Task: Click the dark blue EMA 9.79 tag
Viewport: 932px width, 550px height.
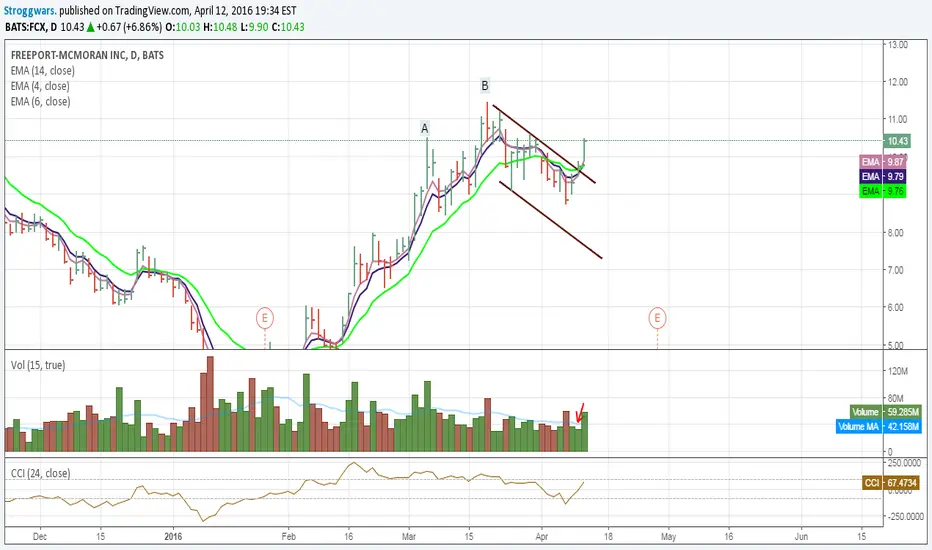Action: click(883, 177)
